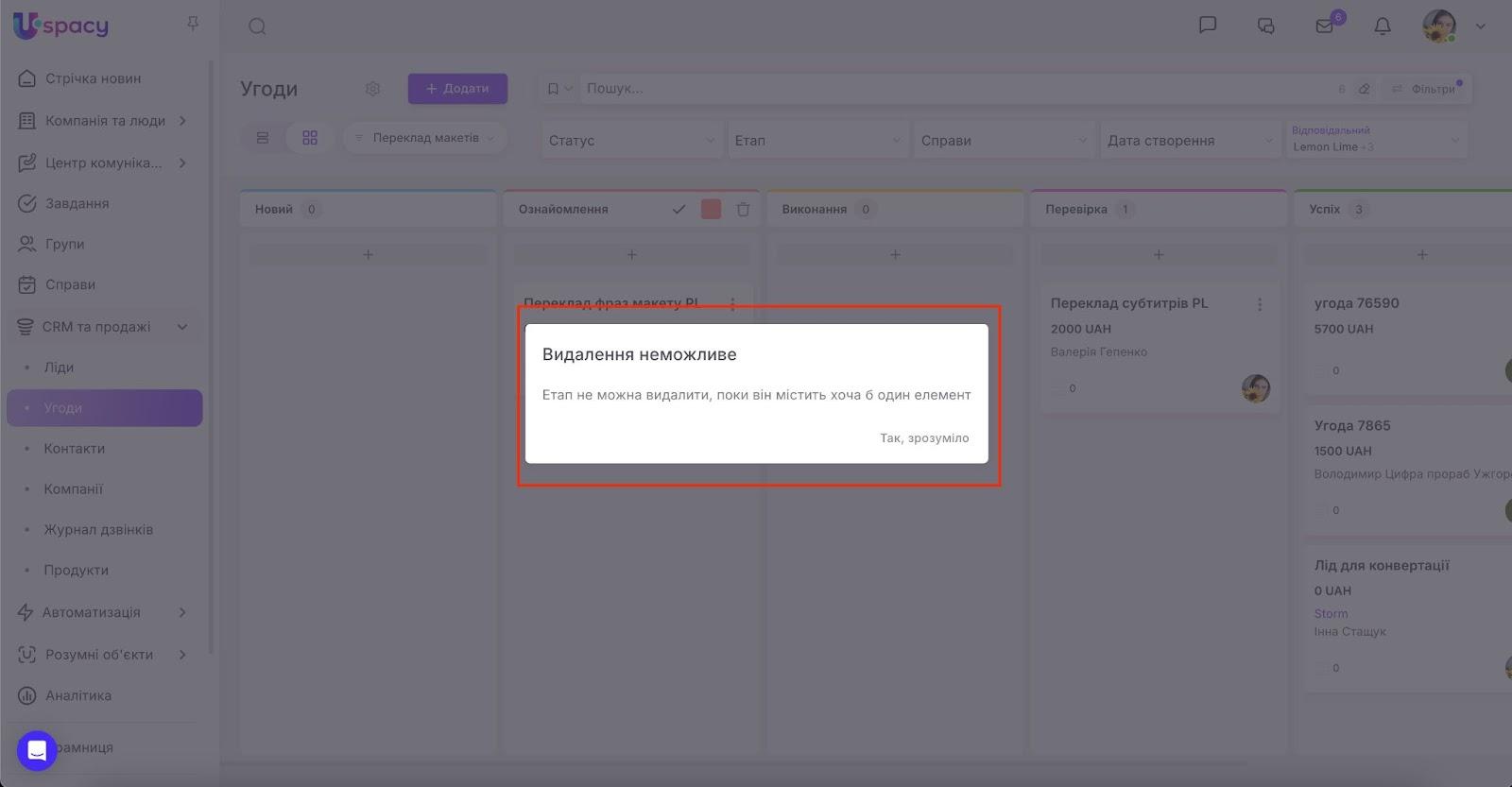Click the trash icon in Ознайомлення stage
Viewport: 1512px width, 787px height.
tap(743, 210)
